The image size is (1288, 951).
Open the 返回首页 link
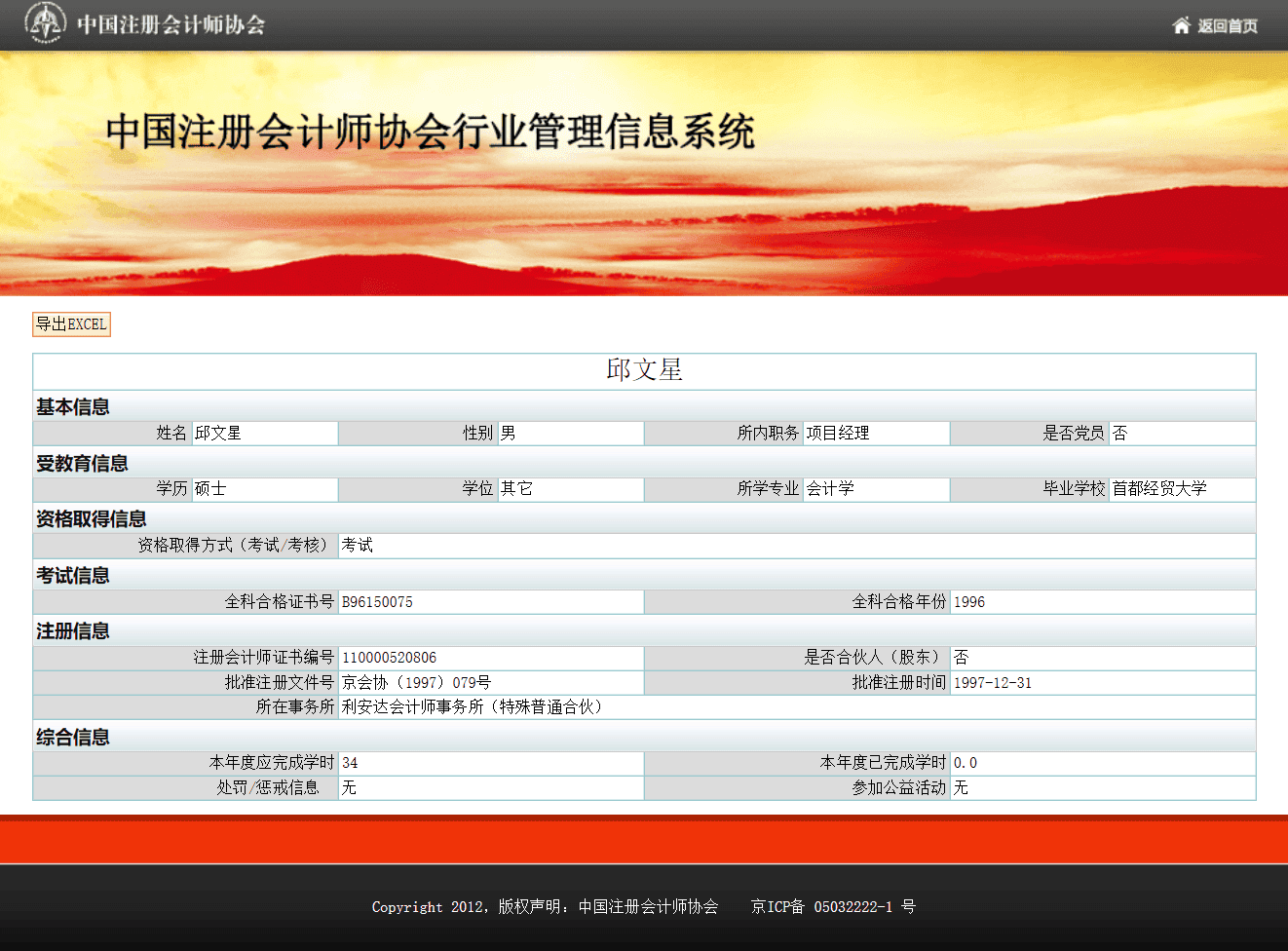coord(1227,26)
